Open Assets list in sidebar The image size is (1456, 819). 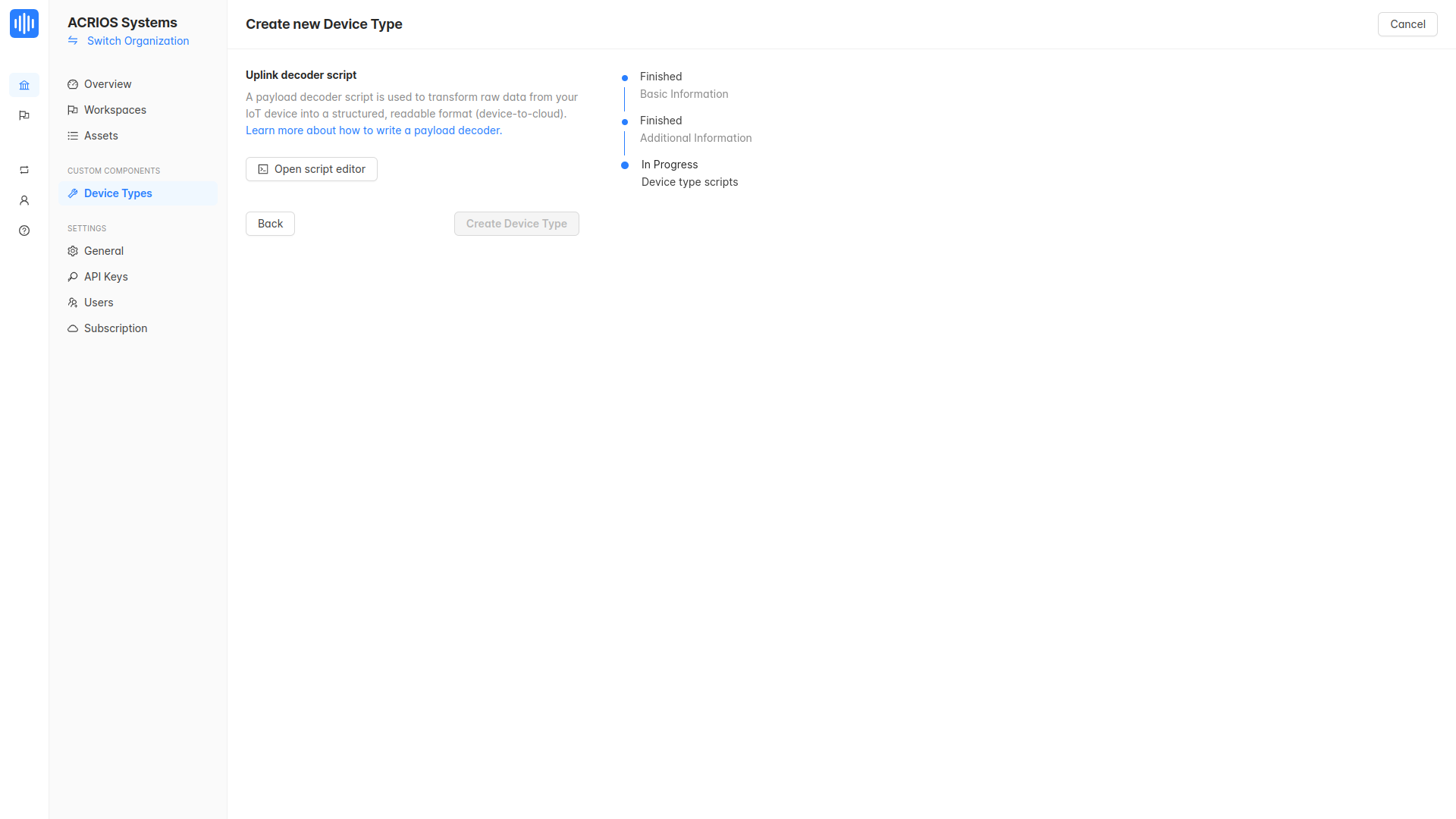(x=101, y=136)
